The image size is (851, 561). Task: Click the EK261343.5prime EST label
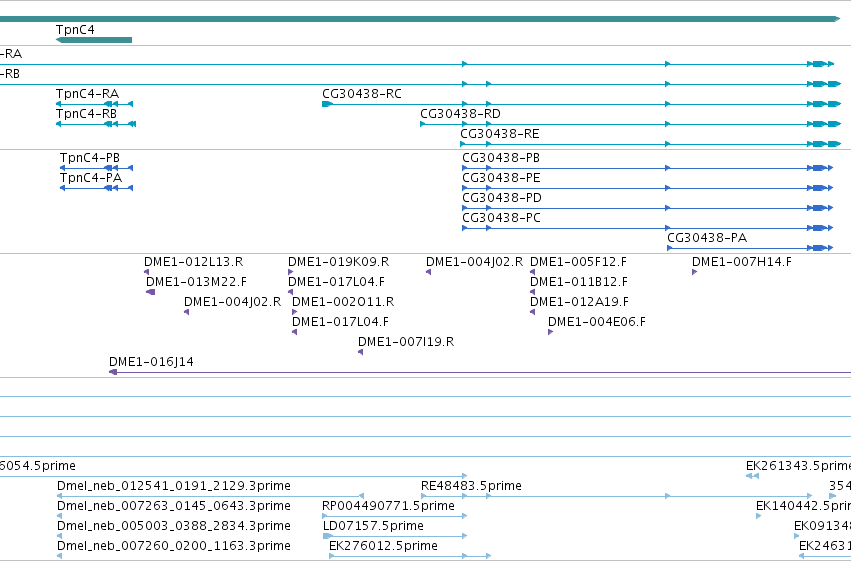pos(798,466)
